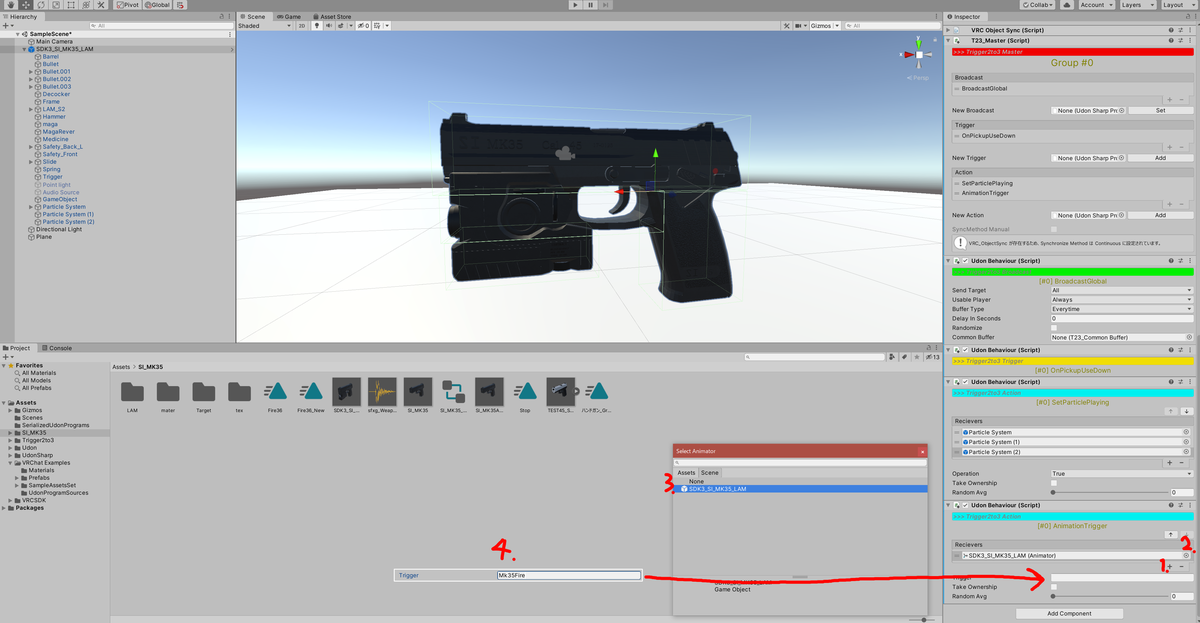Select the Rotate tool in the toolbar

point(39,5)
